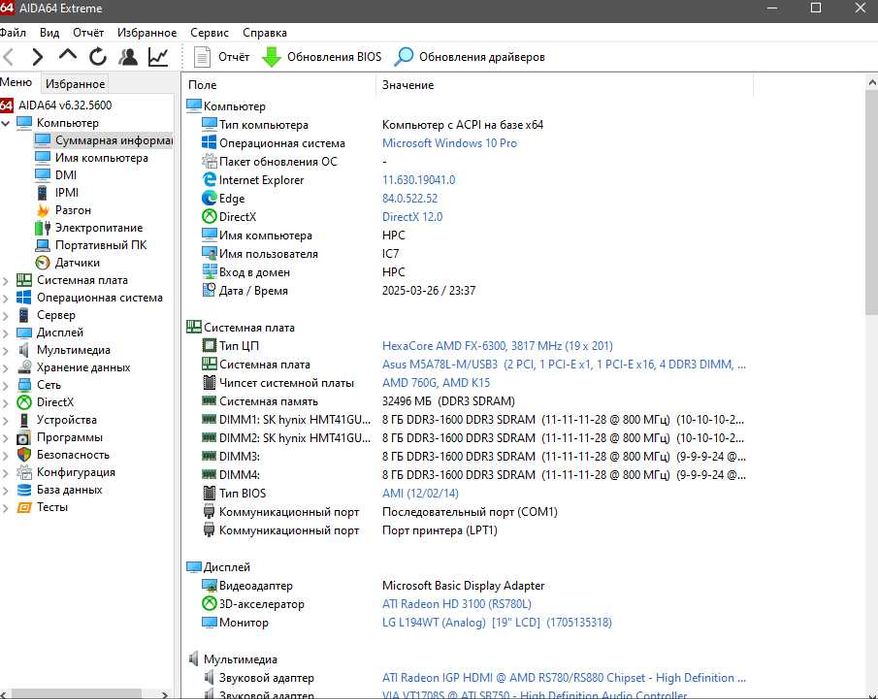The image size is (878, 699).
Task: Click the Поле column header
Action: [x=279, y=85]
